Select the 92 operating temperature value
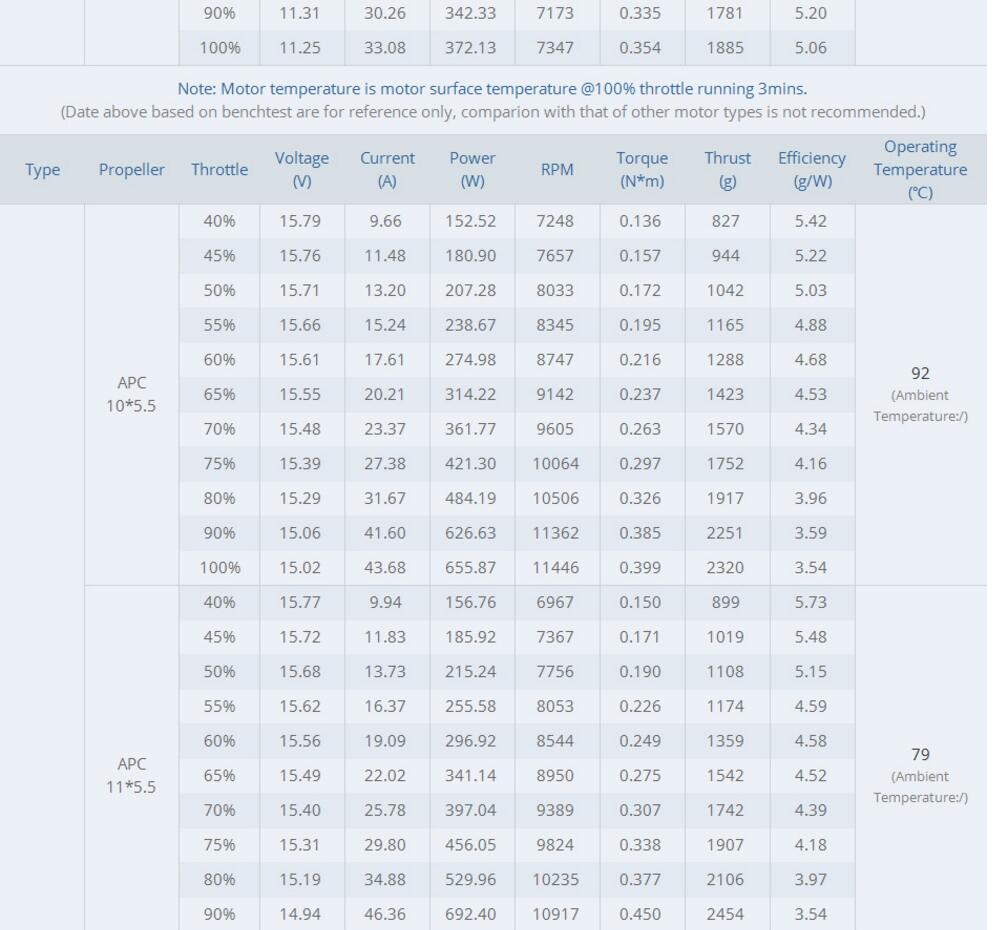The image size is (993, 930). 920,373
